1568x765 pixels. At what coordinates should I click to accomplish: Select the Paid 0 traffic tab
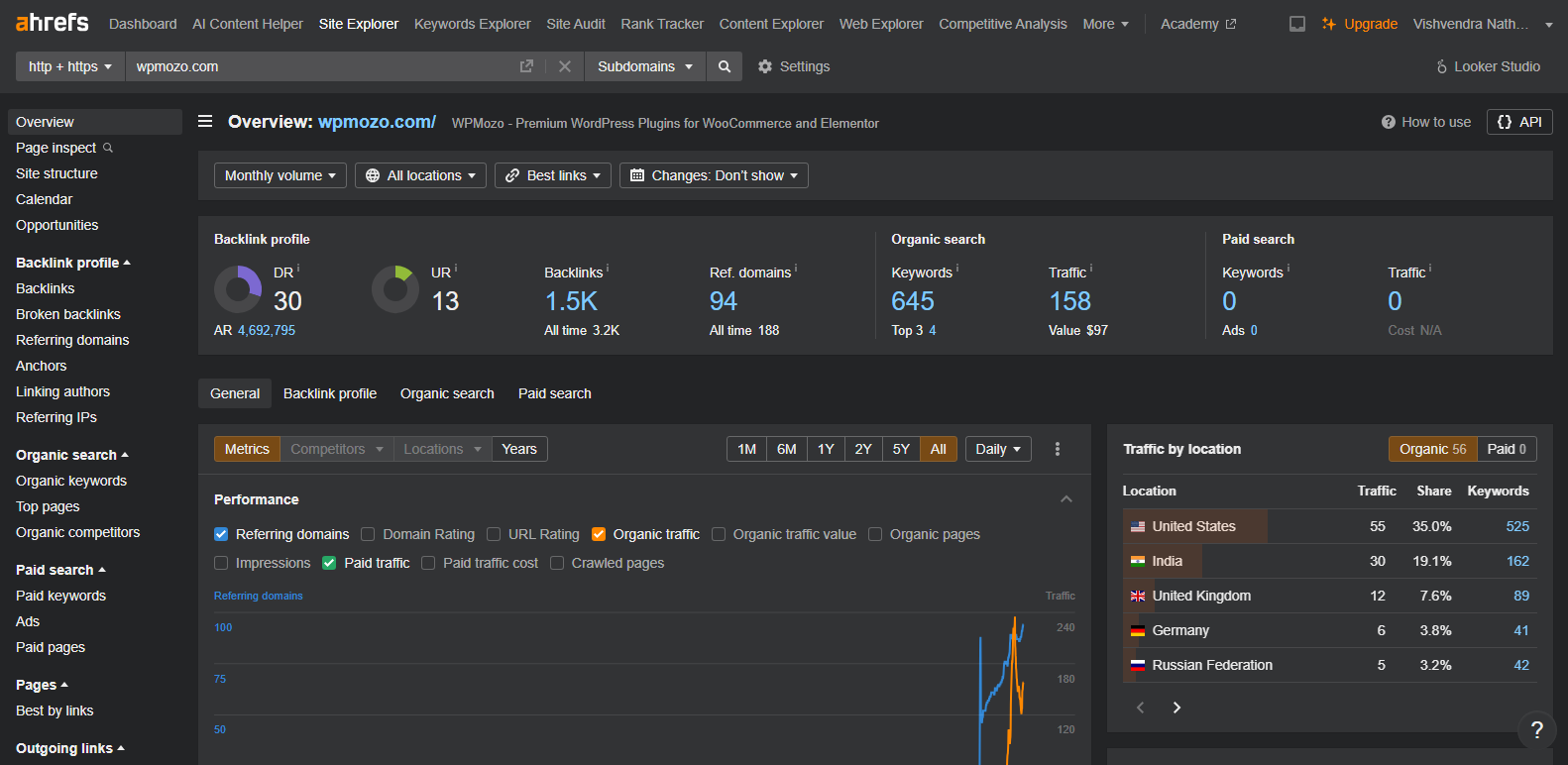1507,449
